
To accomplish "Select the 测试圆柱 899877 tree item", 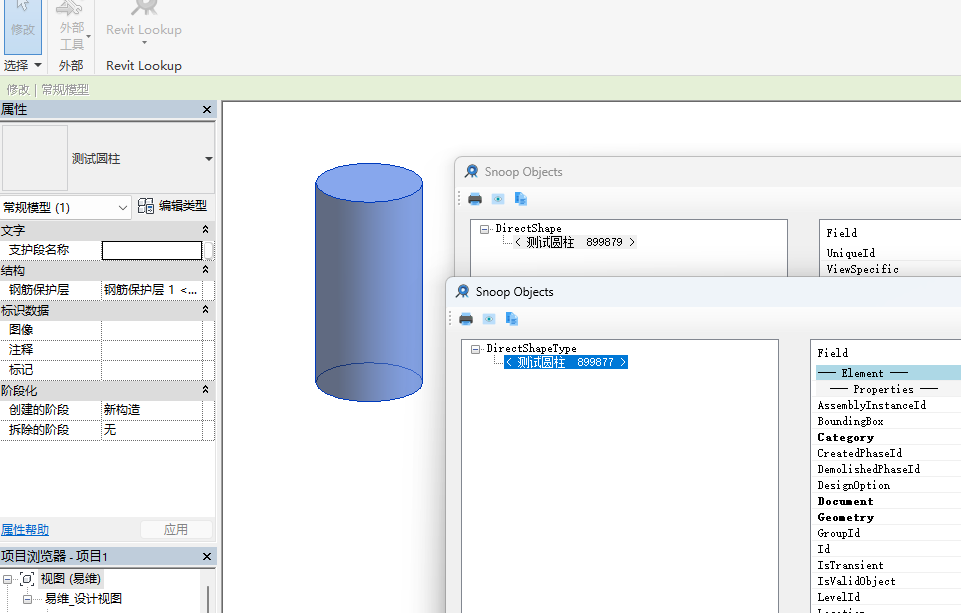I will click(566, 362).
